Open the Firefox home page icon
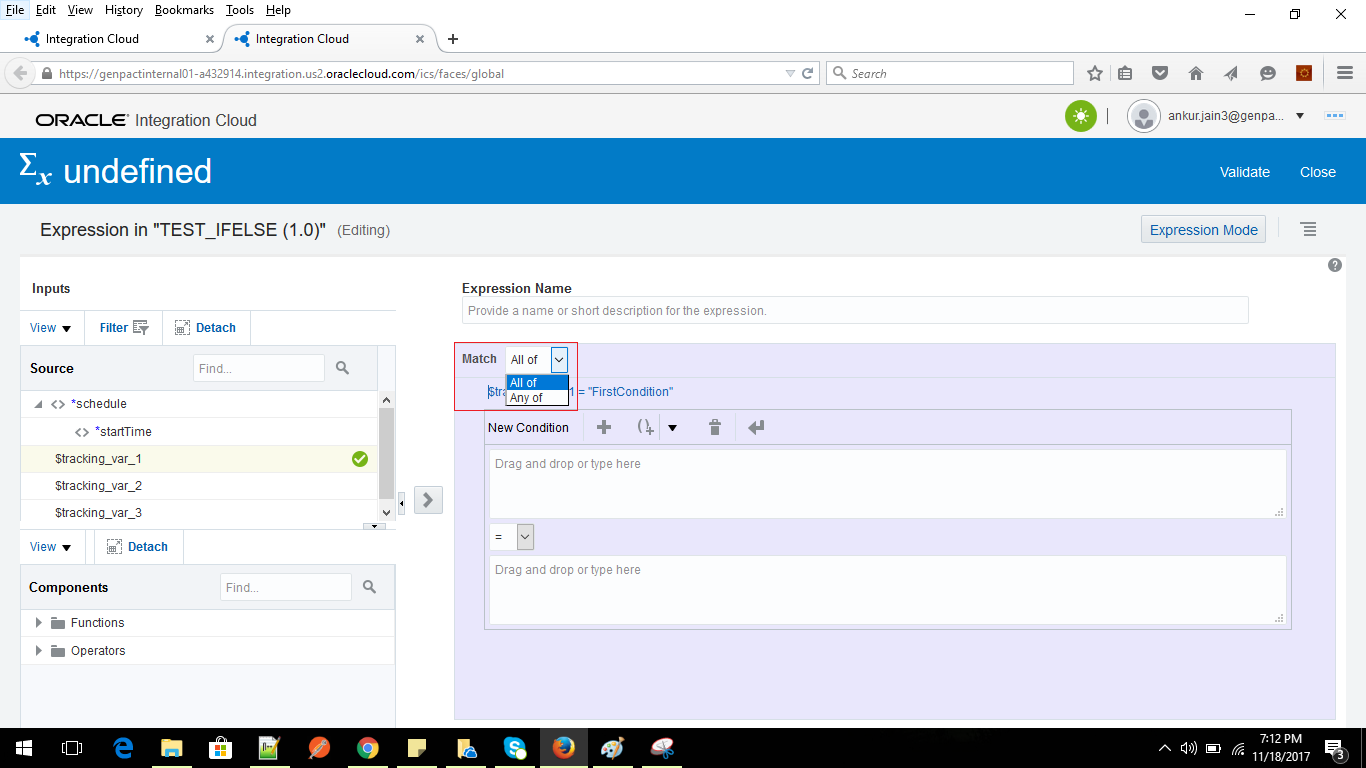Image resolution: width=1366 pixels, height=768 pixels. point(1196,73)
